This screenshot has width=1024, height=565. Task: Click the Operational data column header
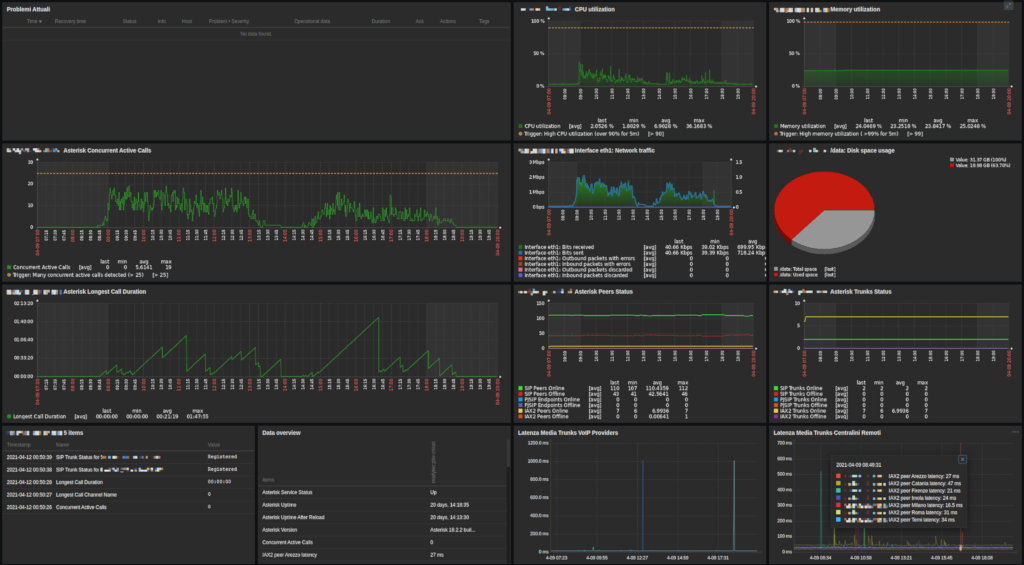(x=312, y=22)
